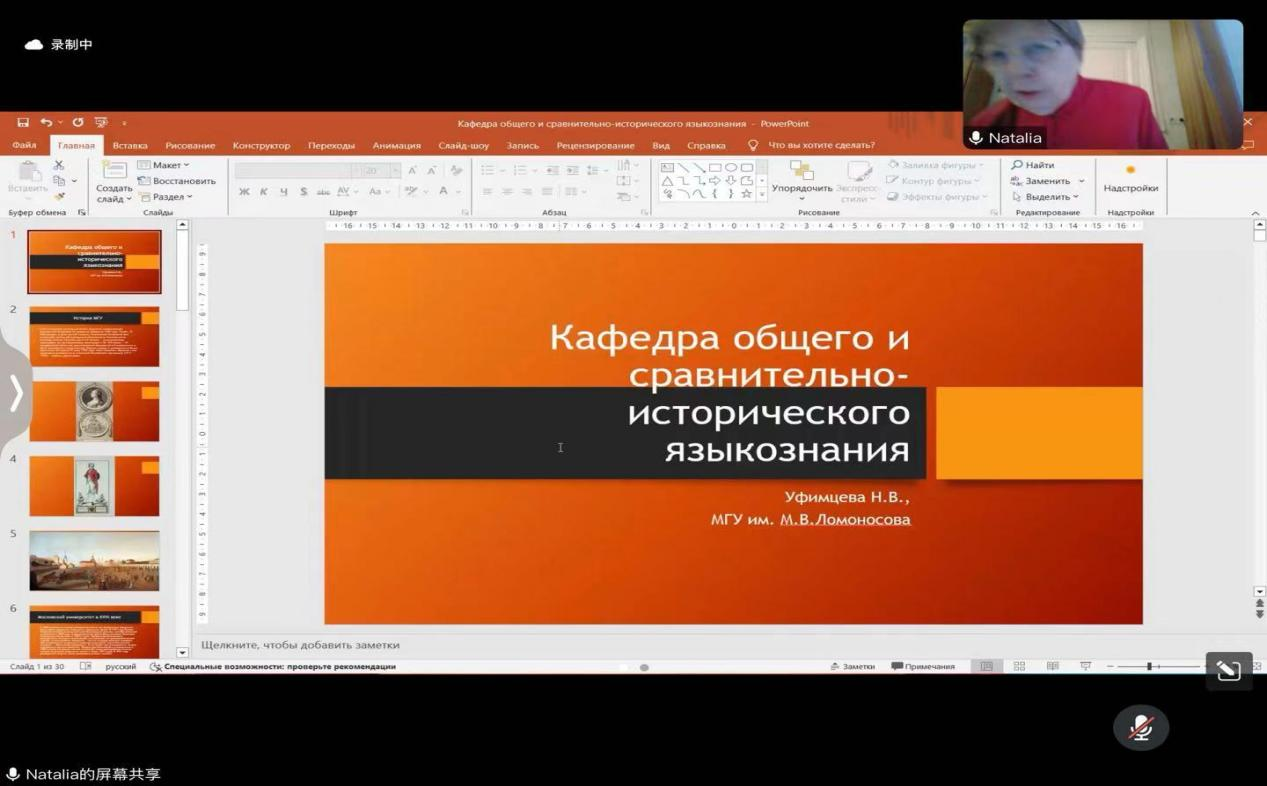Viewport: 1267px width, 786px height.
Task: Switch to slide sorter view icon
Action: (1019, 667)
